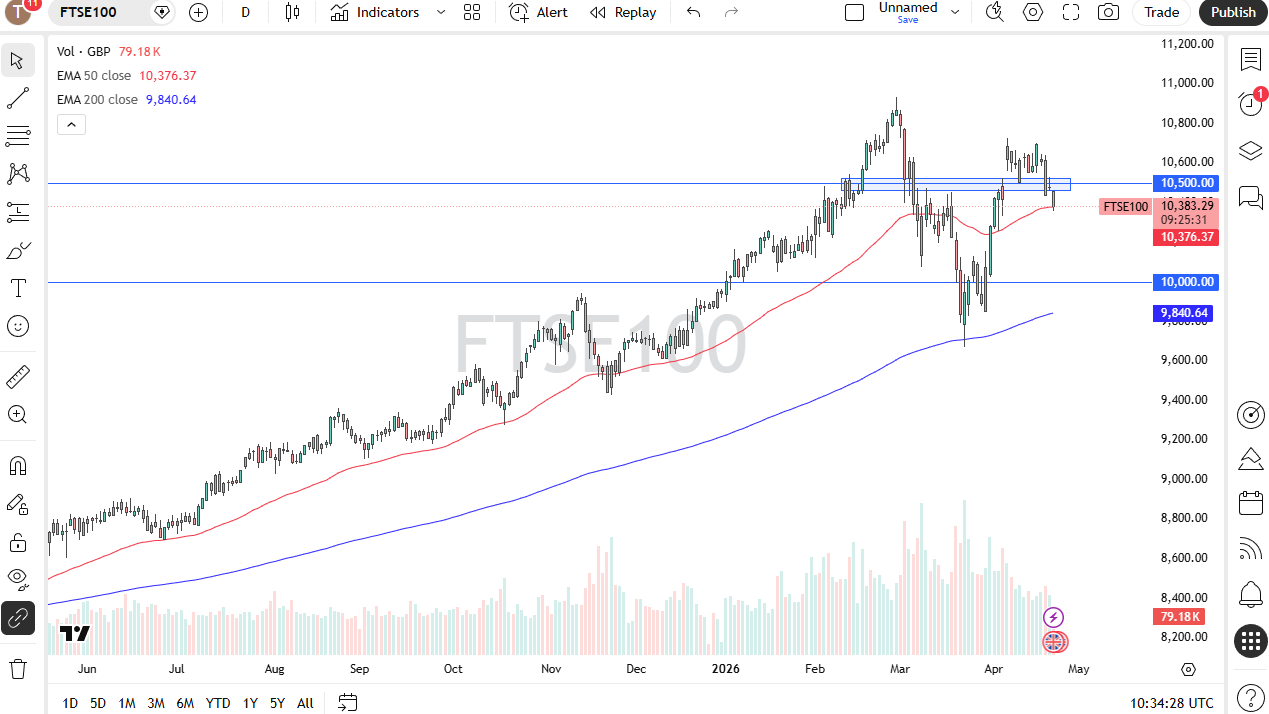This screenshot has height=714, width=1269.
Task: Open the apps grid menu
Action: pos(1250,641)
